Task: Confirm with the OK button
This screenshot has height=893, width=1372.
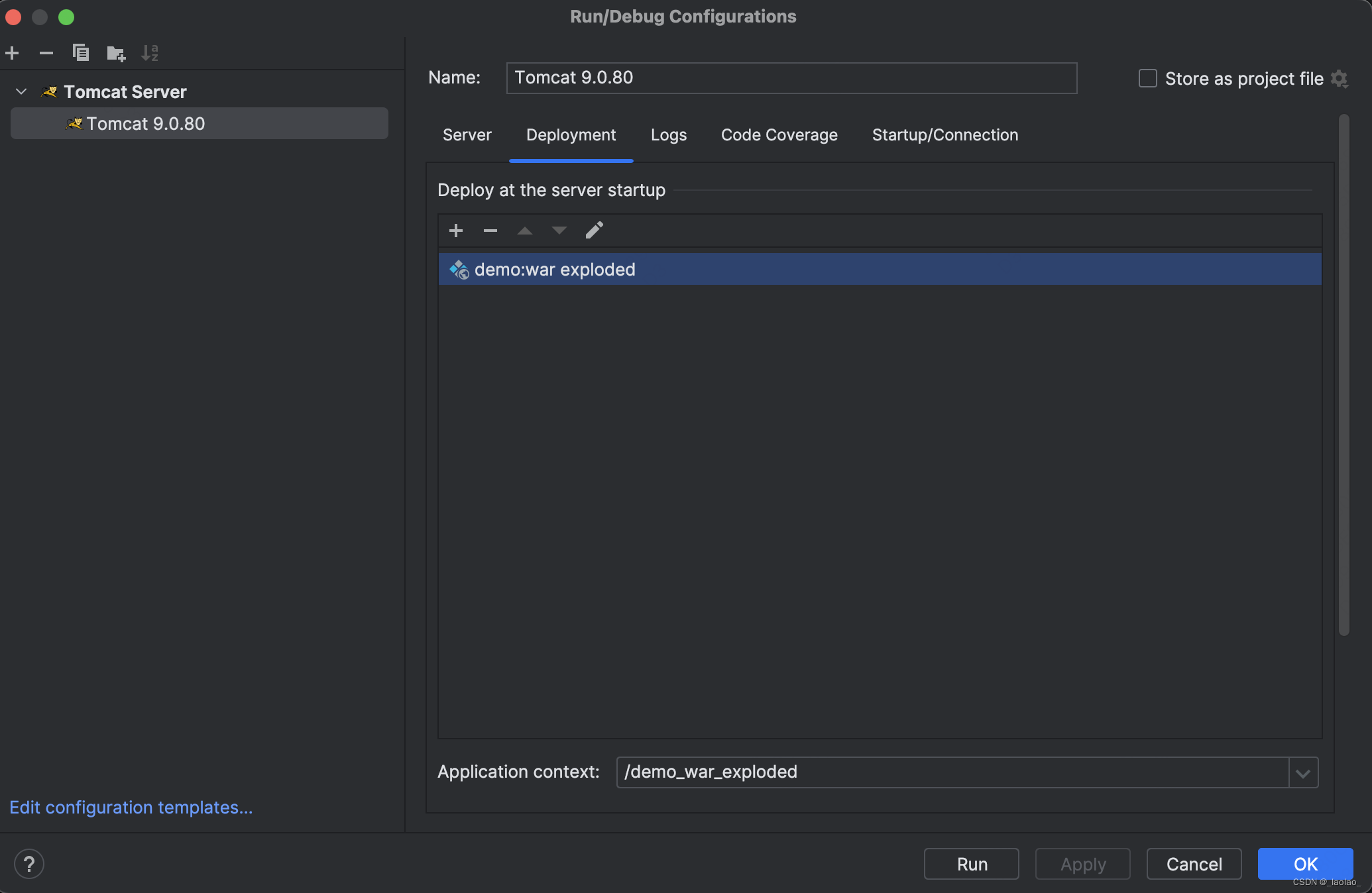Action: [1306, 864]
